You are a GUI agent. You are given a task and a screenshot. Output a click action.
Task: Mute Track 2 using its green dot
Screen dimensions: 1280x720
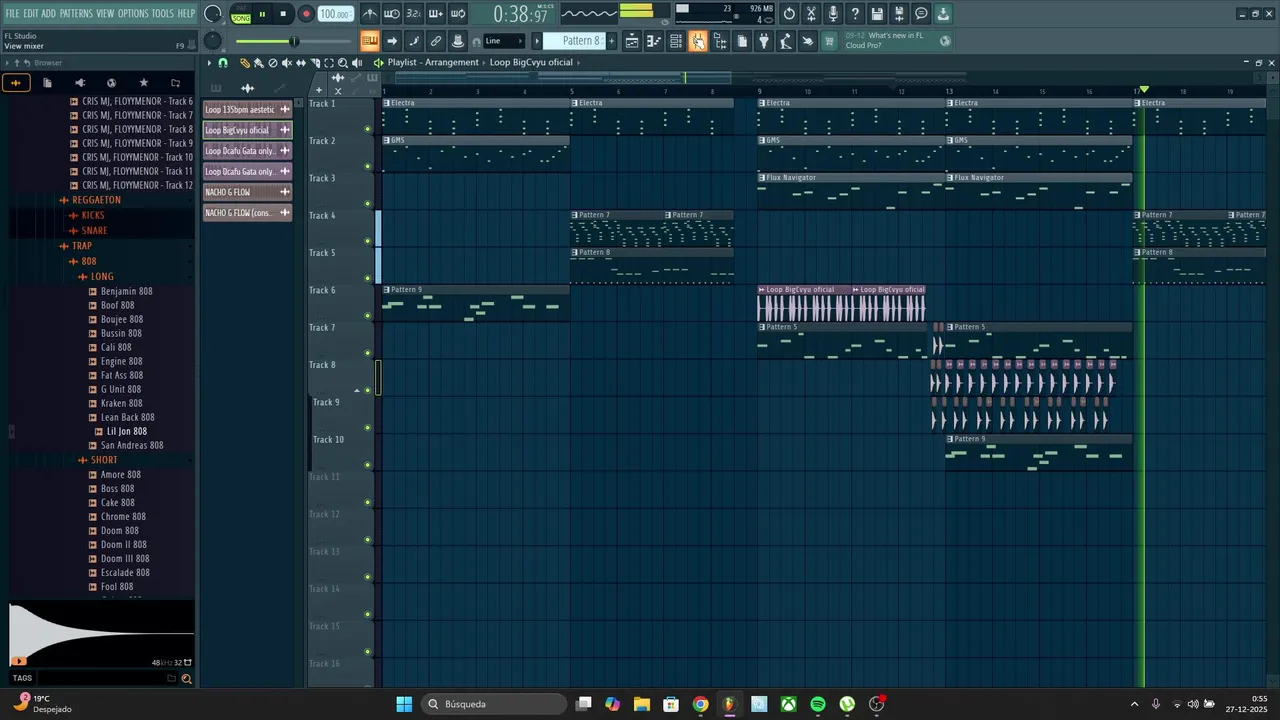368,166
